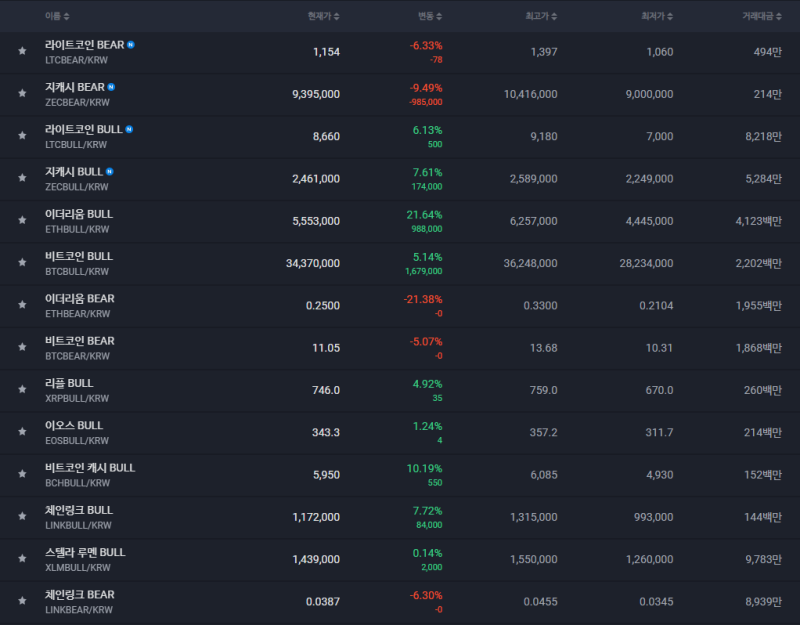Image resolution: width=800 pixels, height=625 pixels.
Task: Select the 이더리움 BEAR name
Action: [x=80, y=299]
